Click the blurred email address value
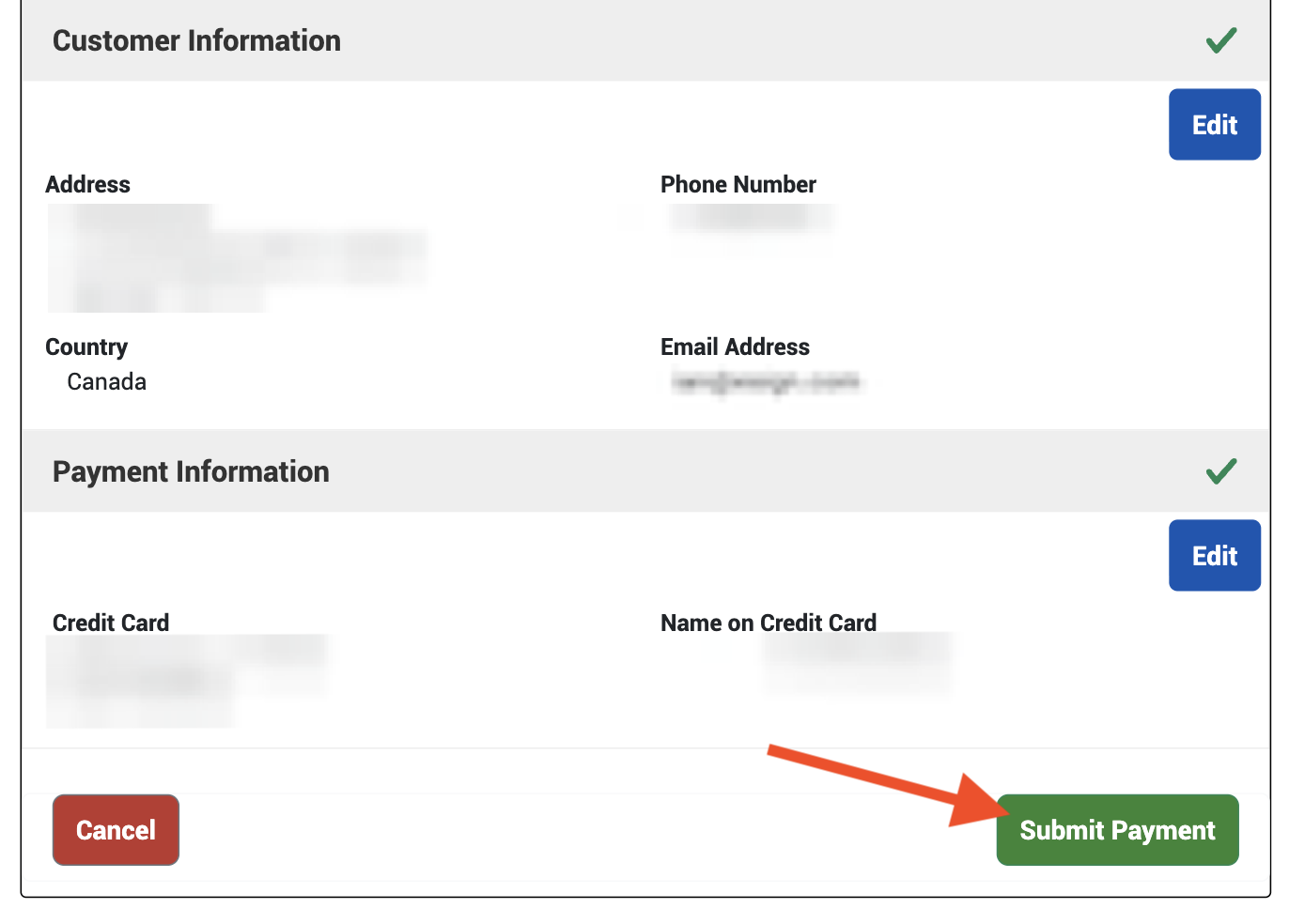 766,382
